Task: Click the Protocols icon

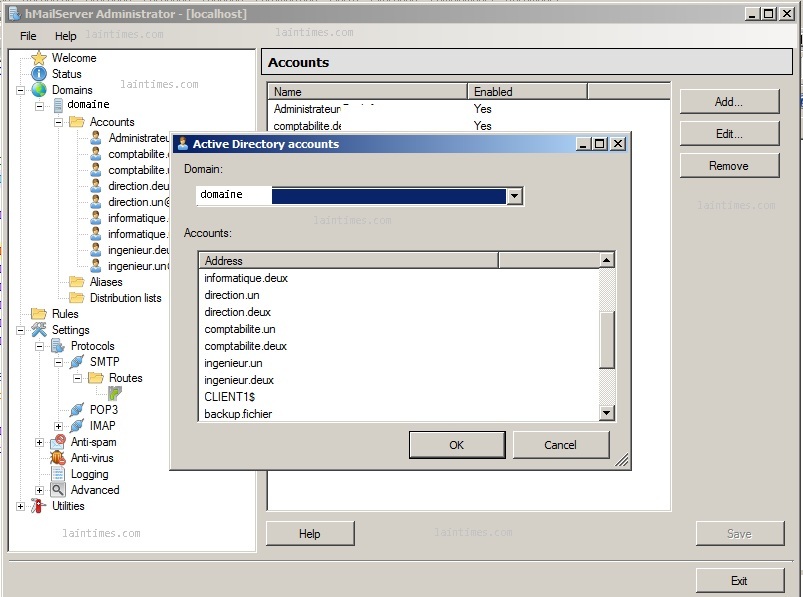Action: point(58,346)
